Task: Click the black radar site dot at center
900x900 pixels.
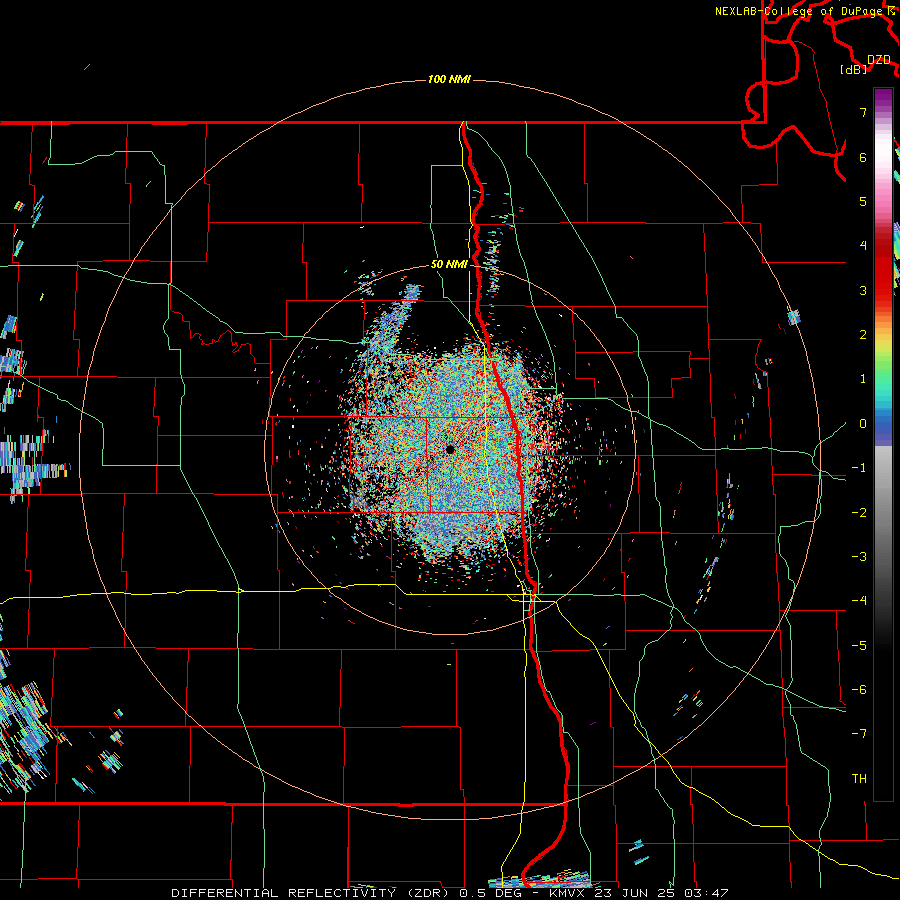Action: click(x=450, y=449)
